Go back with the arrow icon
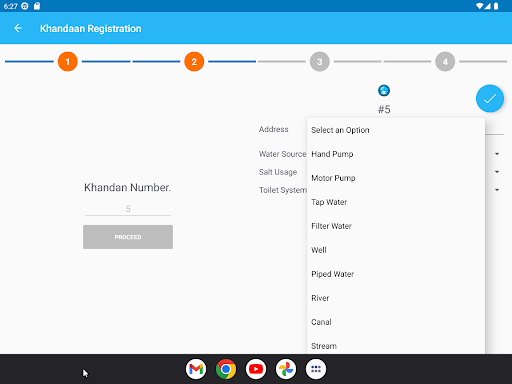Viewport: 512px width, 384px height. (18, 28)
